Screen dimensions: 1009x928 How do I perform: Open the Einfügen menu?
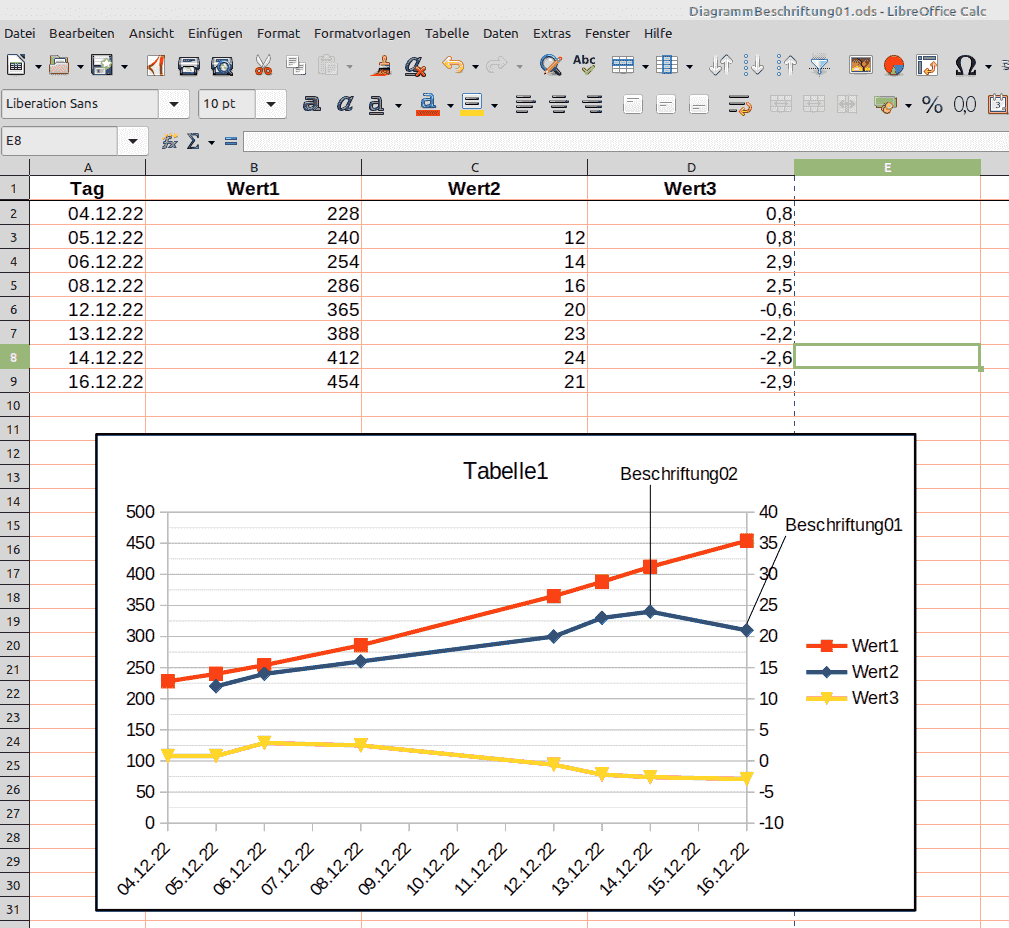[215, 33]
